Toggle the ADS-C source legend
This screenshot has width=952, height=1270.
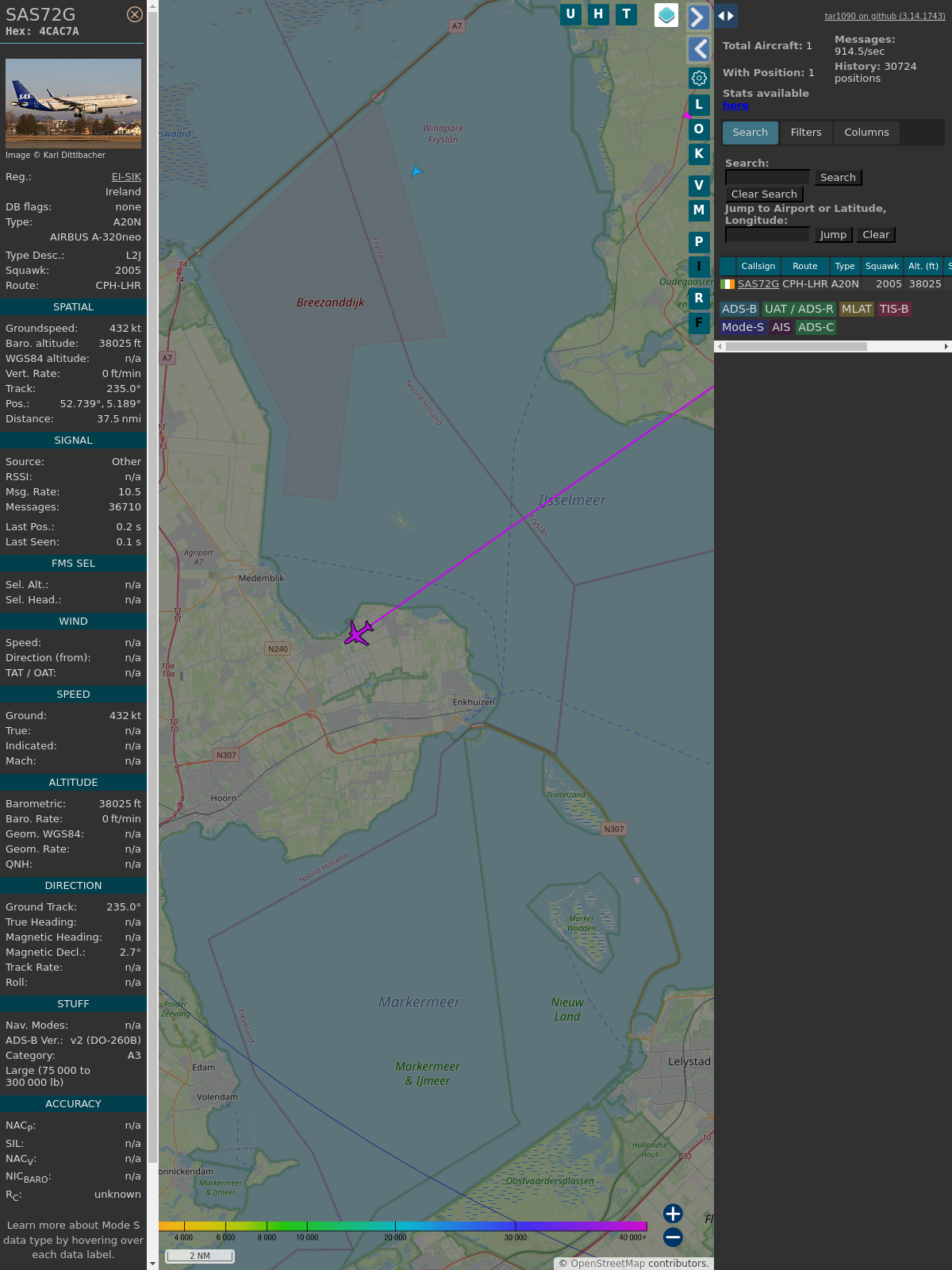[816, 328]
